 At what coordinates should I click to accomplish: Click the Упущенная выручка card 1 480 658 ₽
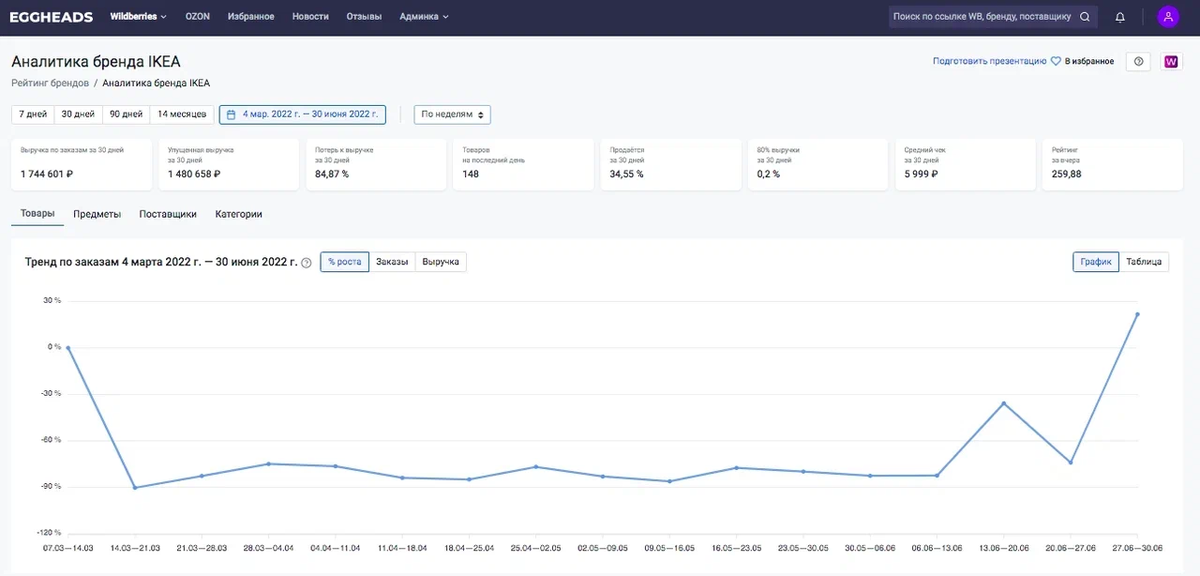(x=229, y=164)
